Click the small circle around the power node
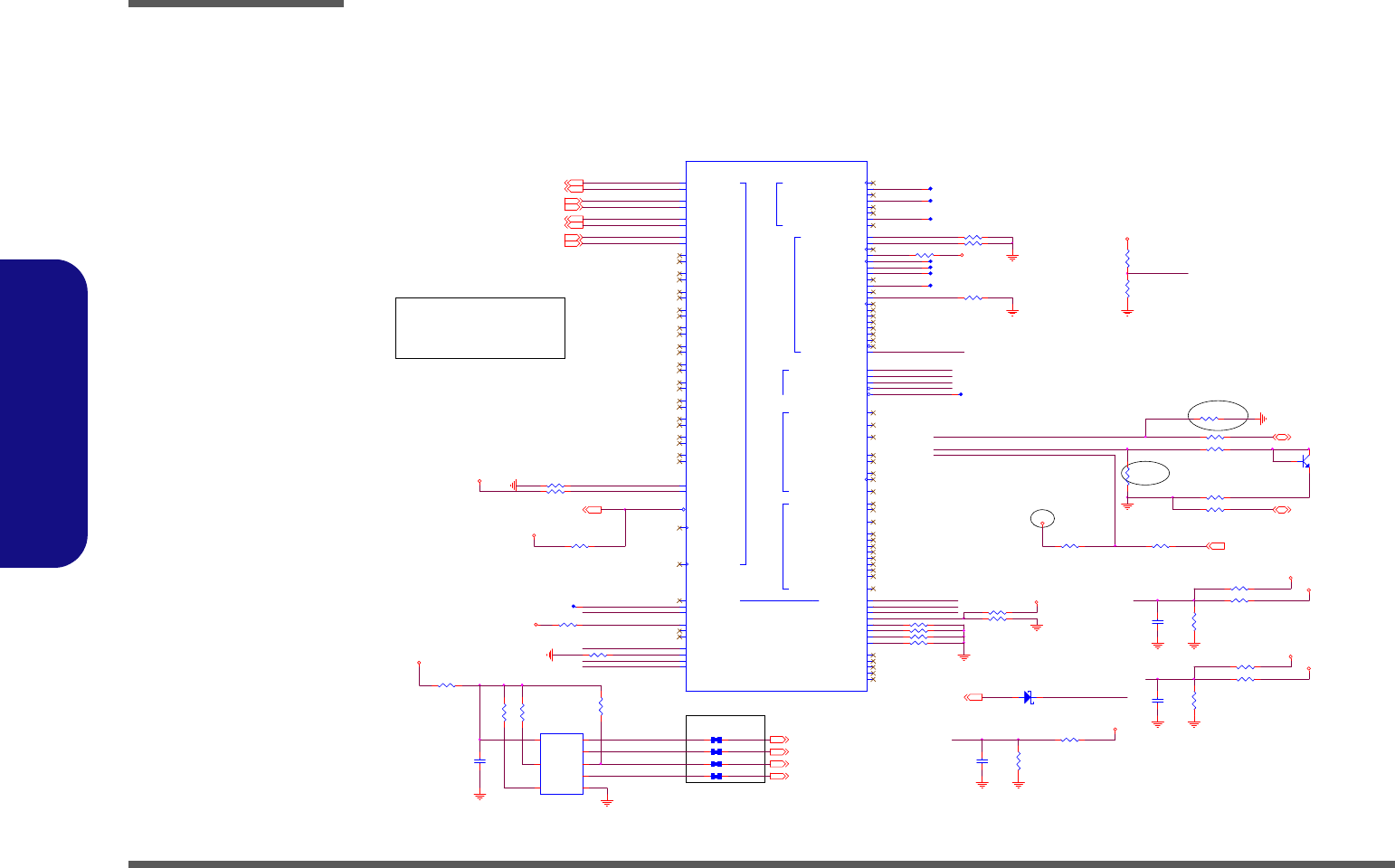1395x868 pixels. pos(1042,518)
